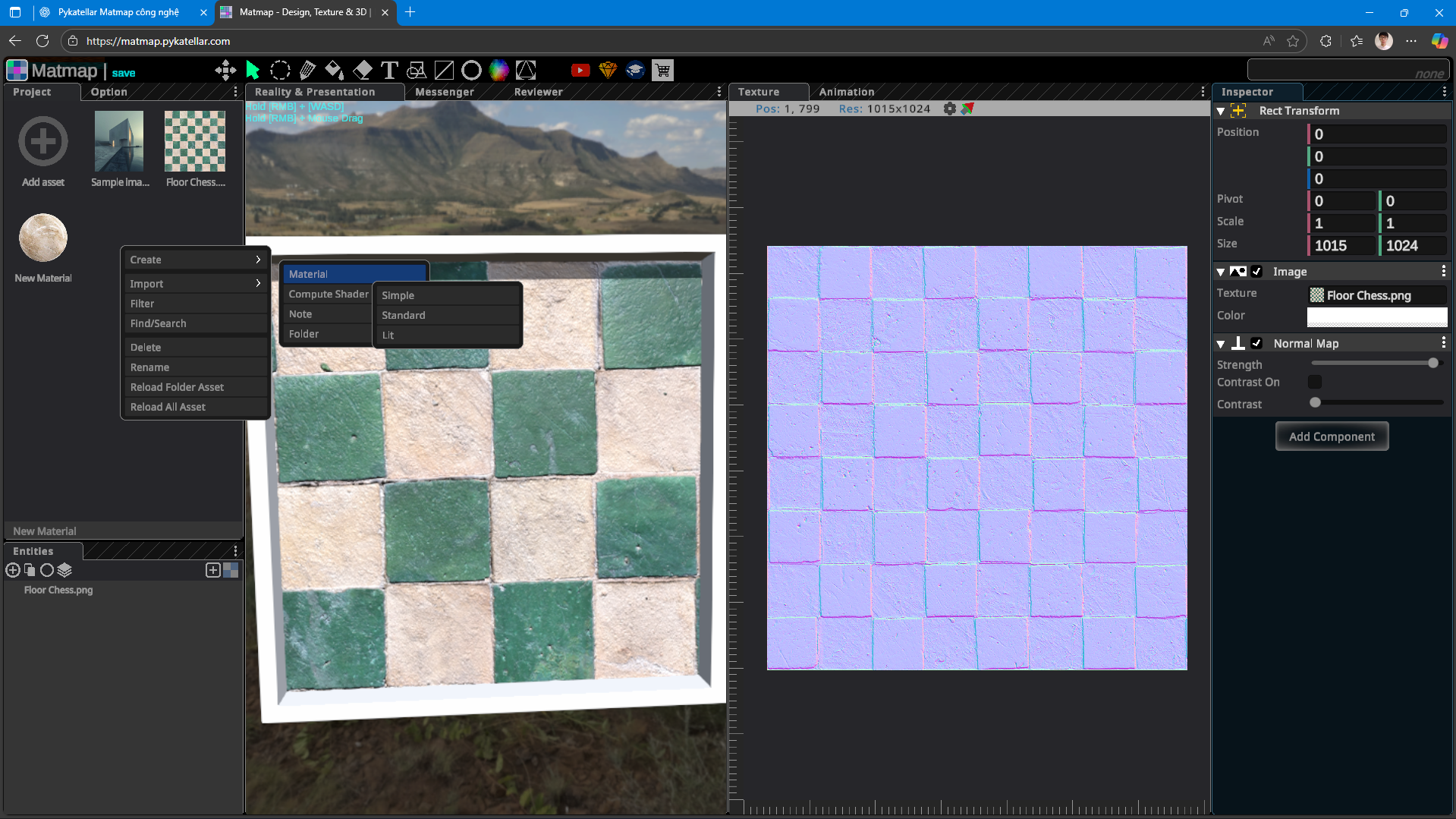Open texture settings gear icon
Viewport: 1456px width, 819px height.
(949, 109)
